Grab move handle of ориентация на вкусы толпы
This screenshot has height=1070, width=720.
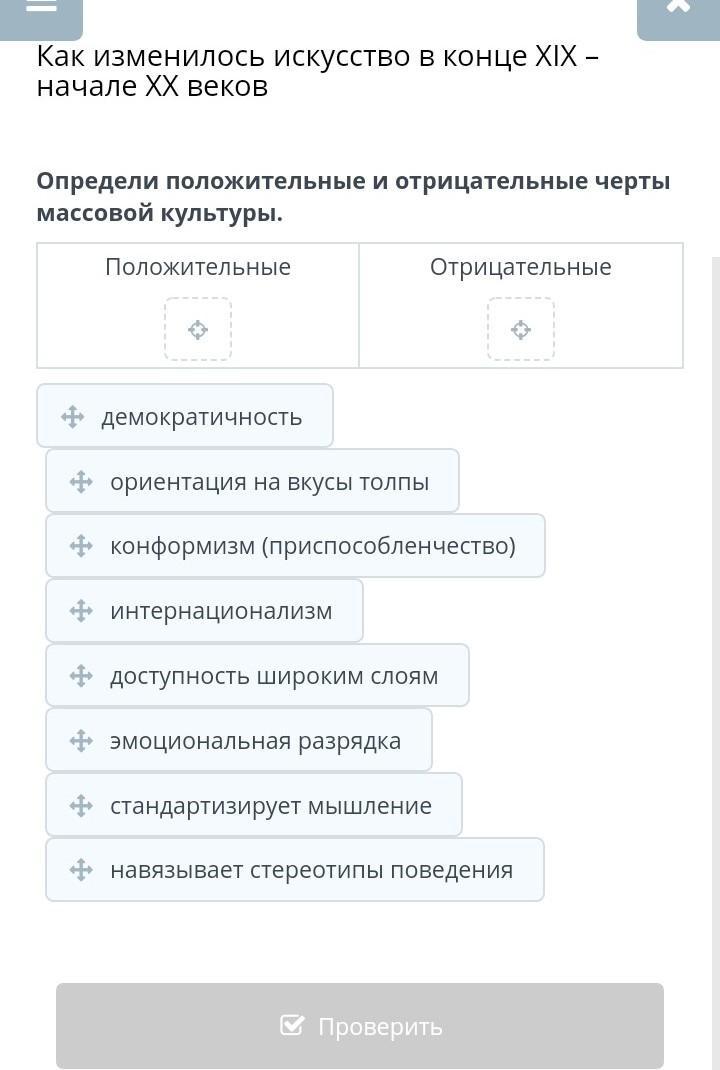click(x=81, y=482)
